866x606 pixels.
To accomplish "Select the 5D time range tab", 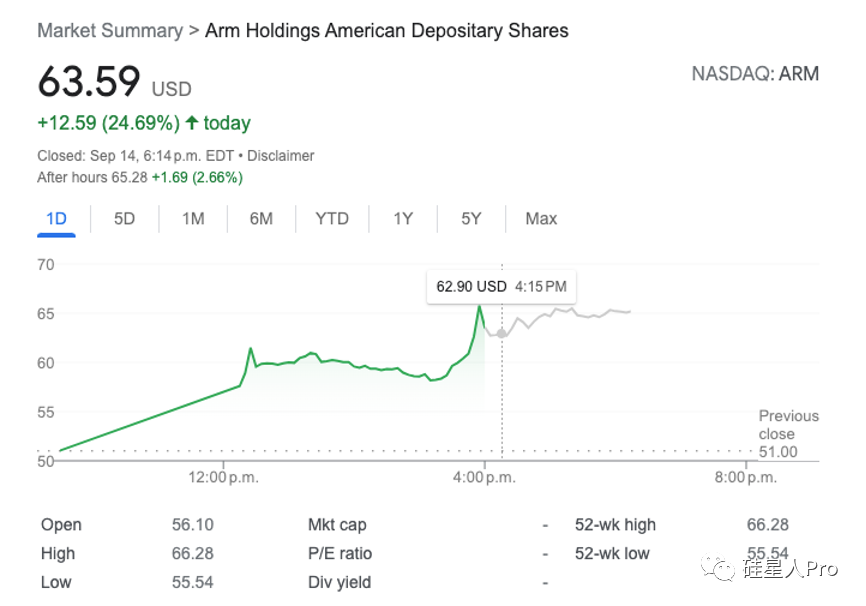I will (124, 218).
